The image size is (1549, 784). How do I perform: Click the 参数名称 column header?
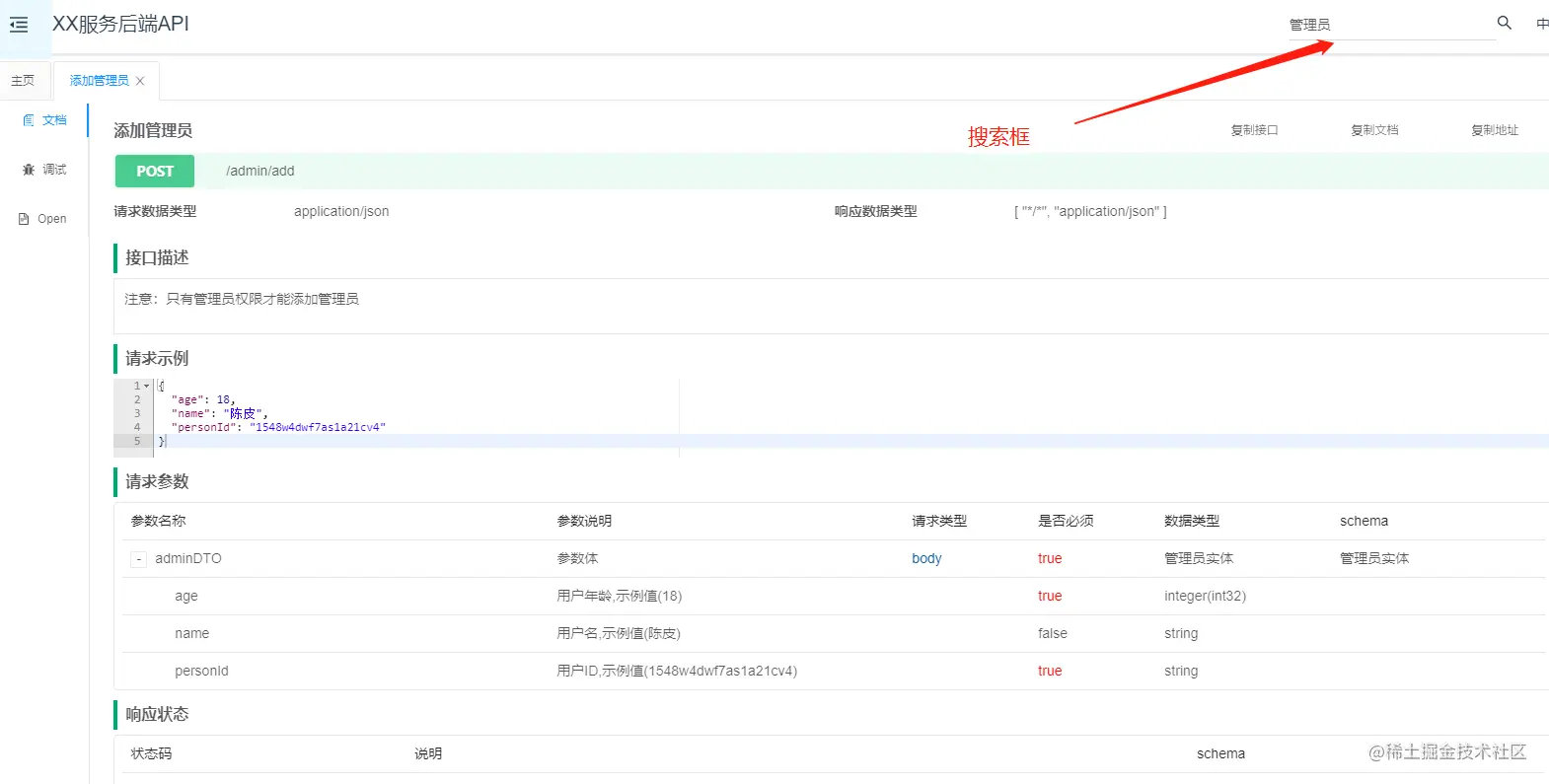pos(158,521)
